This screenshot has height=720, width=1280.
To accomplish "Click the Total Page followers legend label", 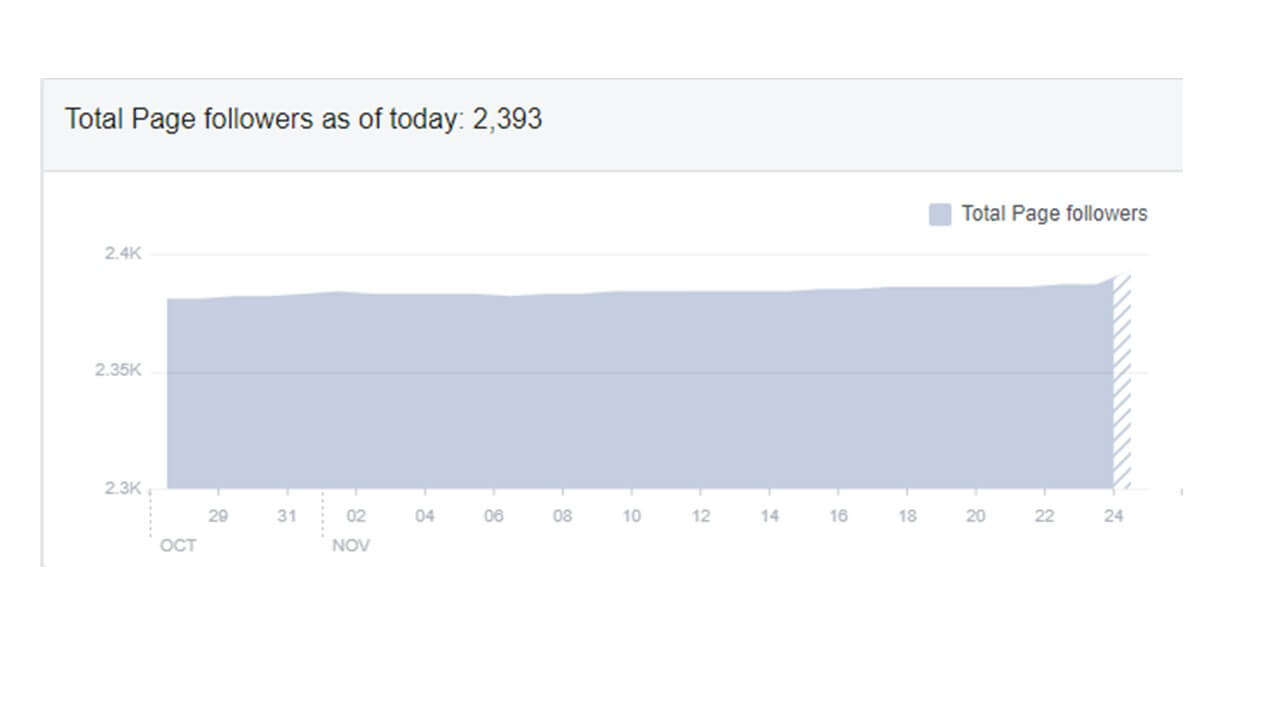I will [1054, 213].
